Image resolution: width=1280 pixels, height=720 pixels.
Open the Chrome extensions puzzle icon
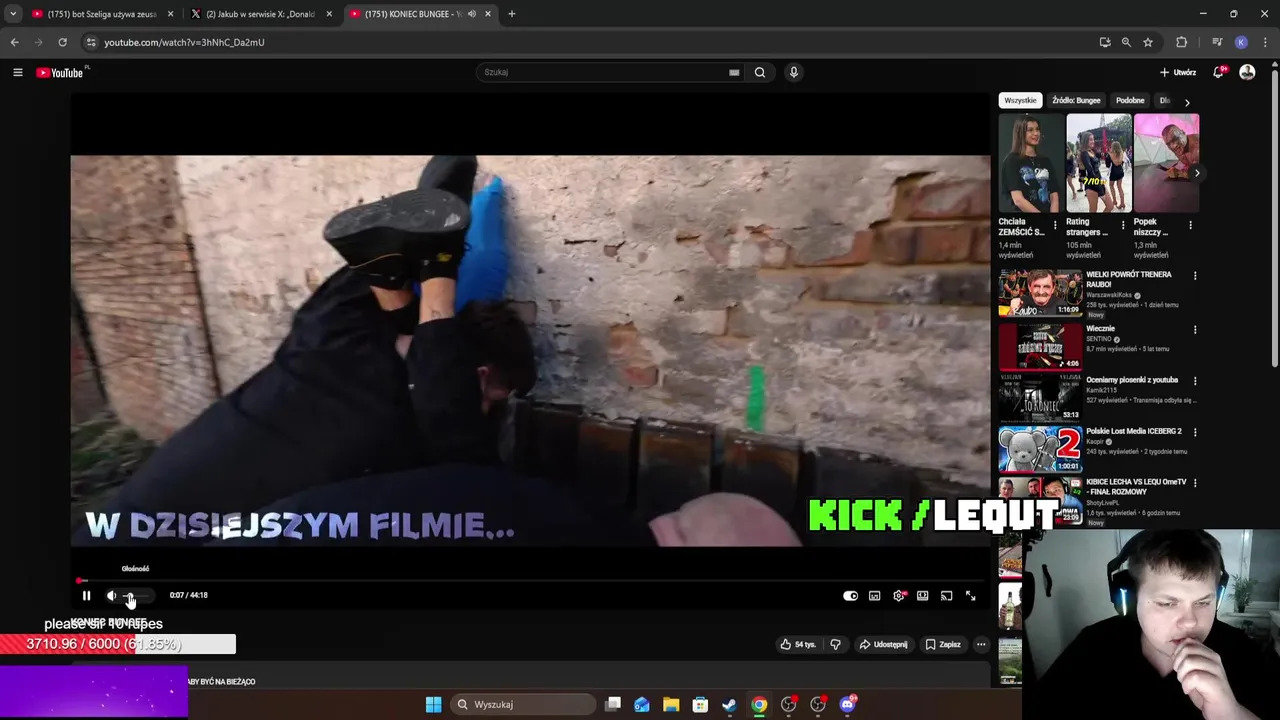(1181, 42)
